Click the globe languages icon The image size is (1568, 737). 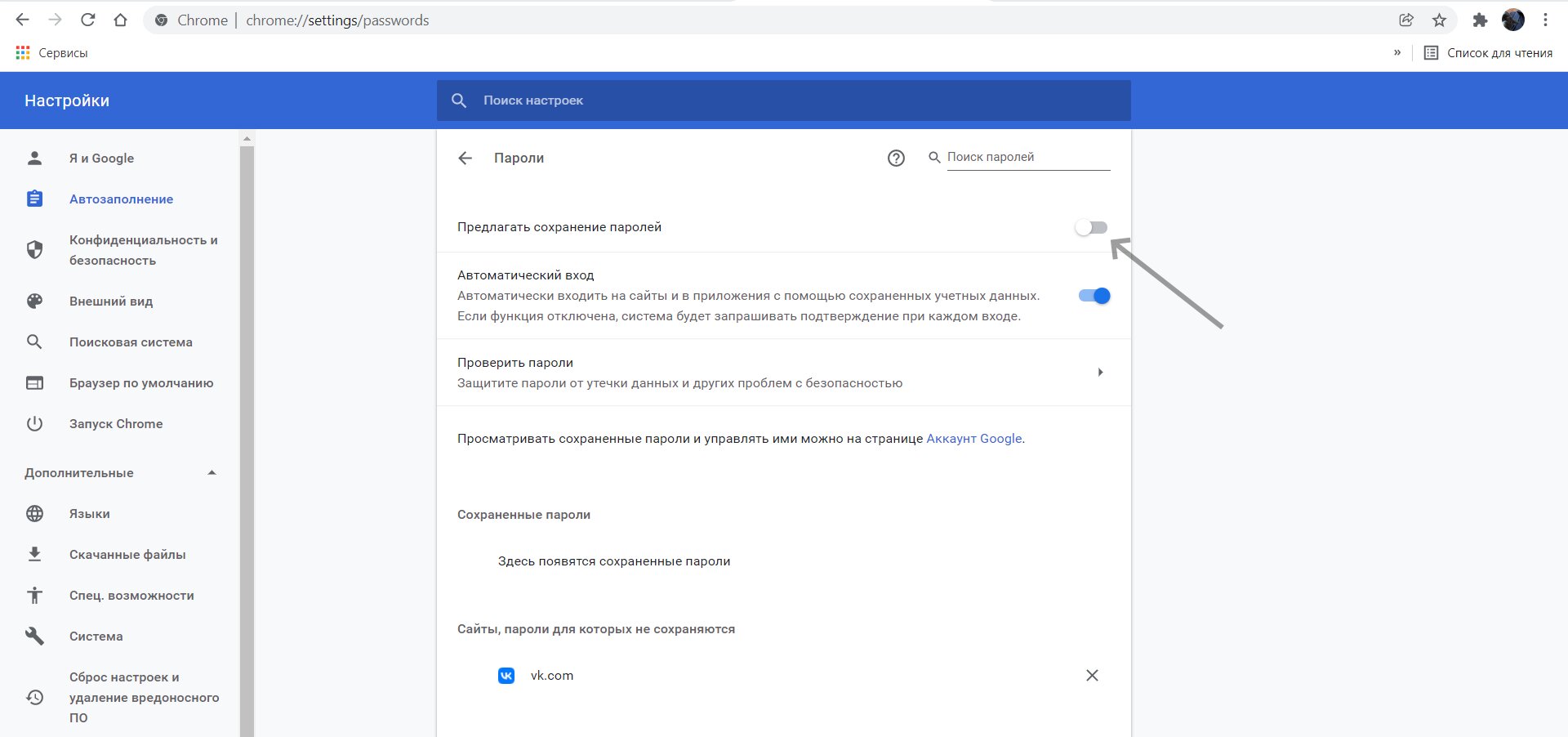tap(34, 513)
